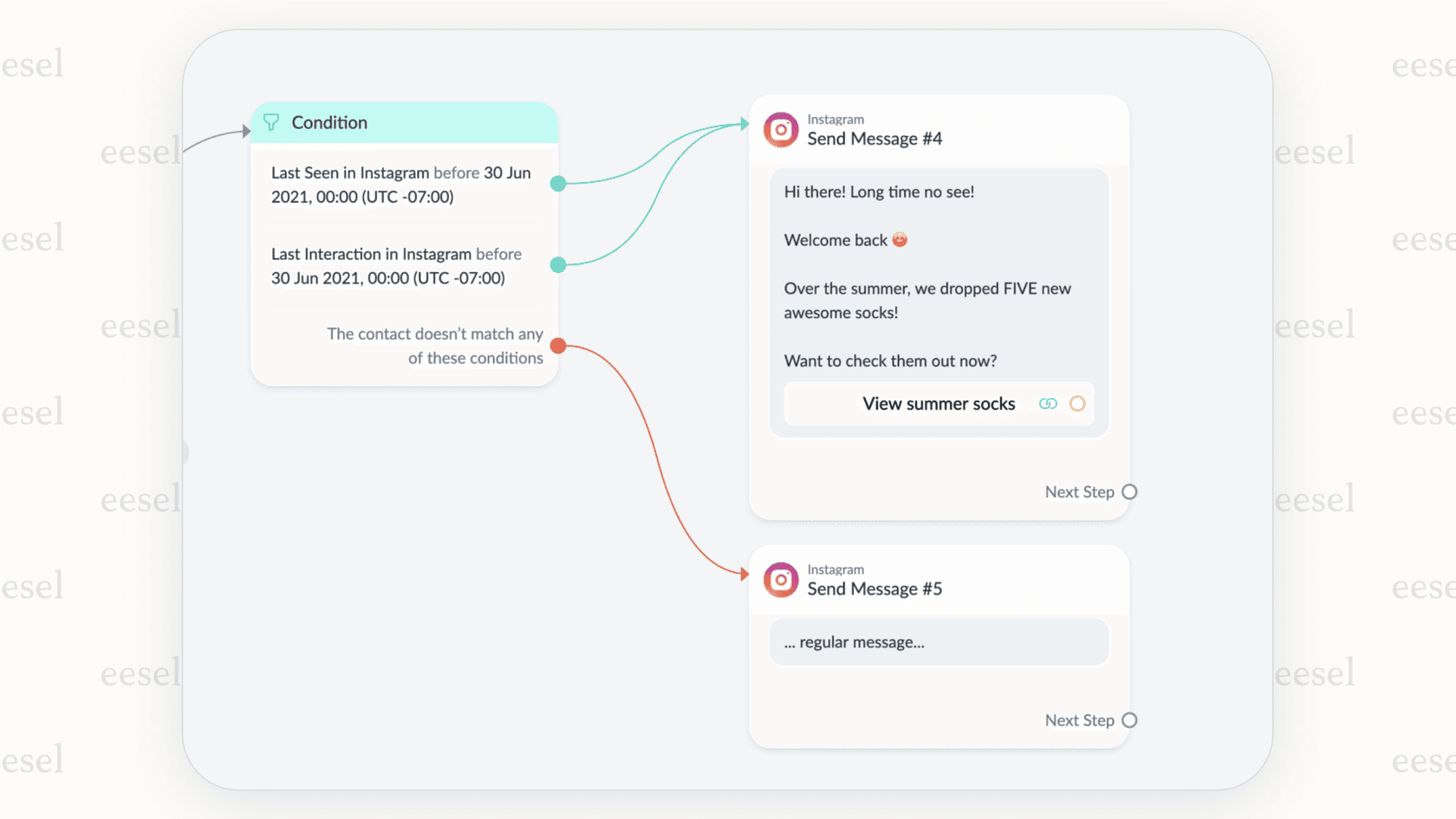The width and height of the screenshot is (1456, 819).
Task: Click the orange output circle on View summer socks
Action: 1077,404
